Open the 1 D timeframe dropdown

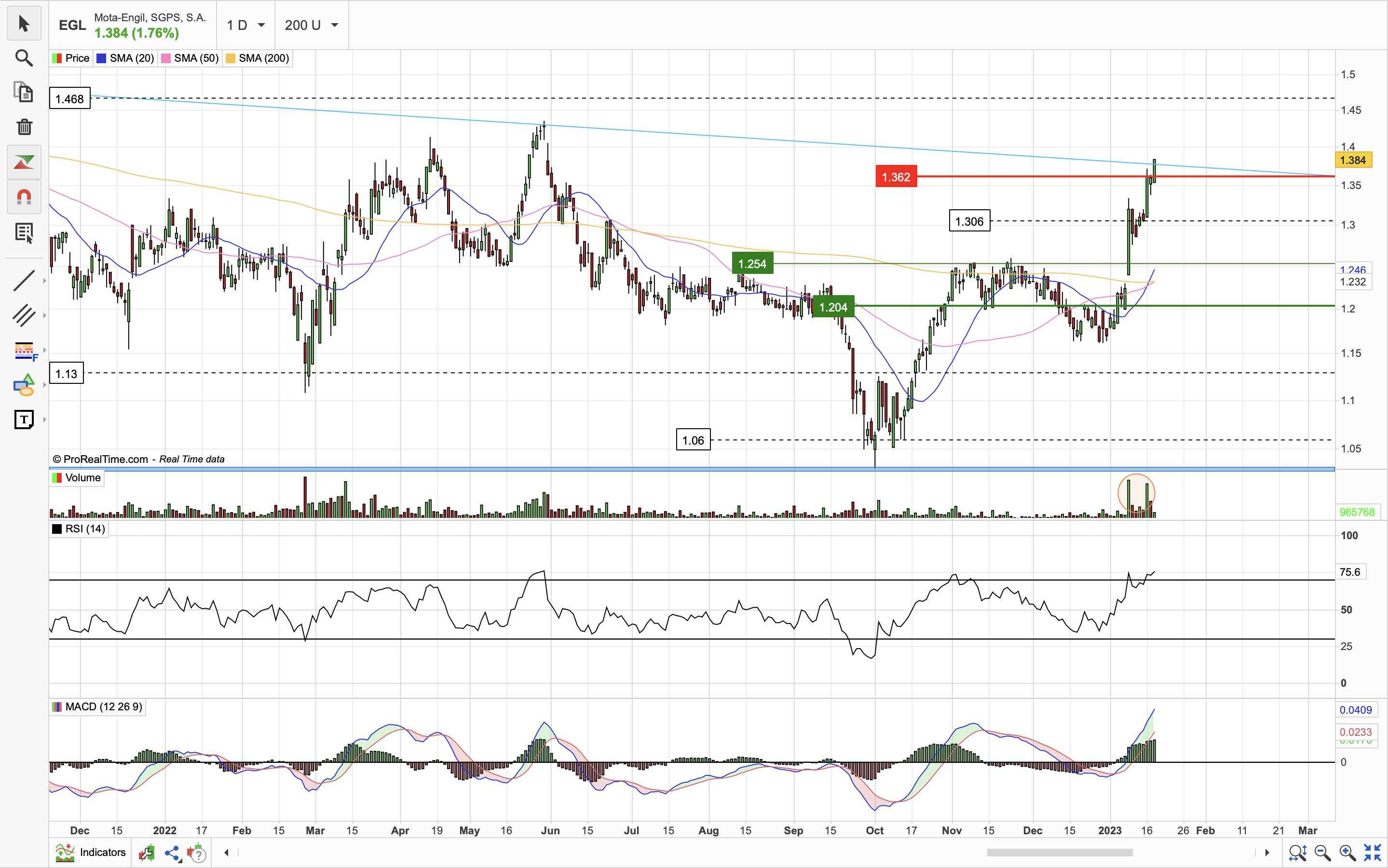pos(245,25)
